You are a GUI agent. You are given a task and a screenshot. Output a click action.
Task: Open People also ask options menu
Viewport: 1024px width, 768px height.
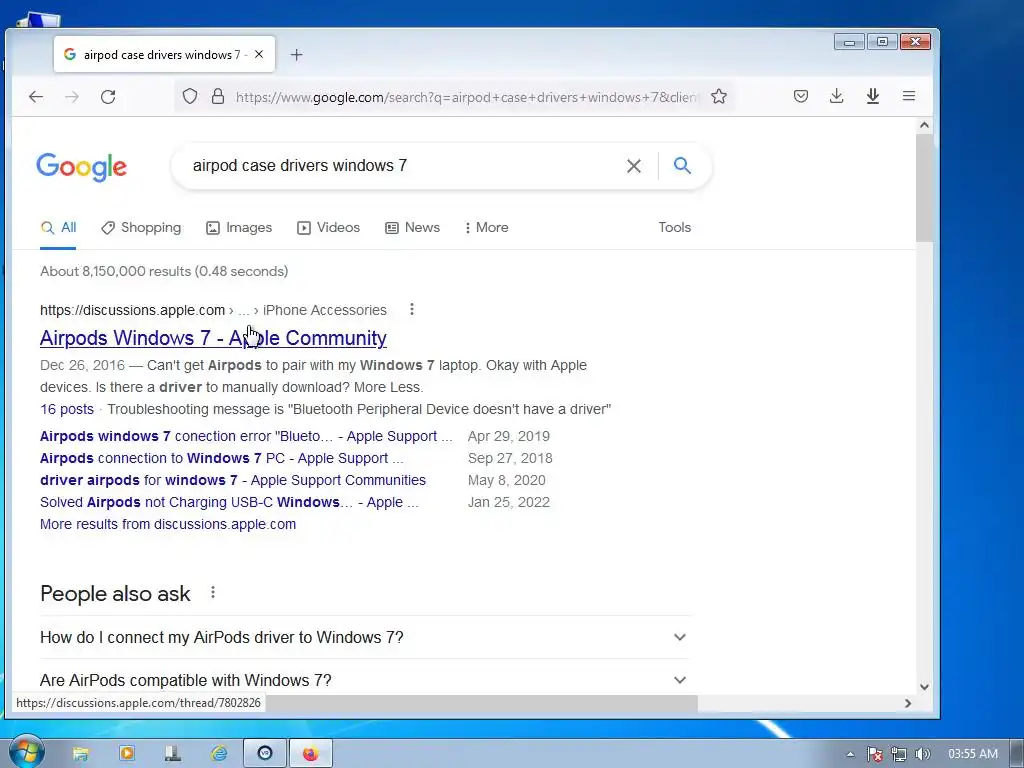tap(212, 592)
